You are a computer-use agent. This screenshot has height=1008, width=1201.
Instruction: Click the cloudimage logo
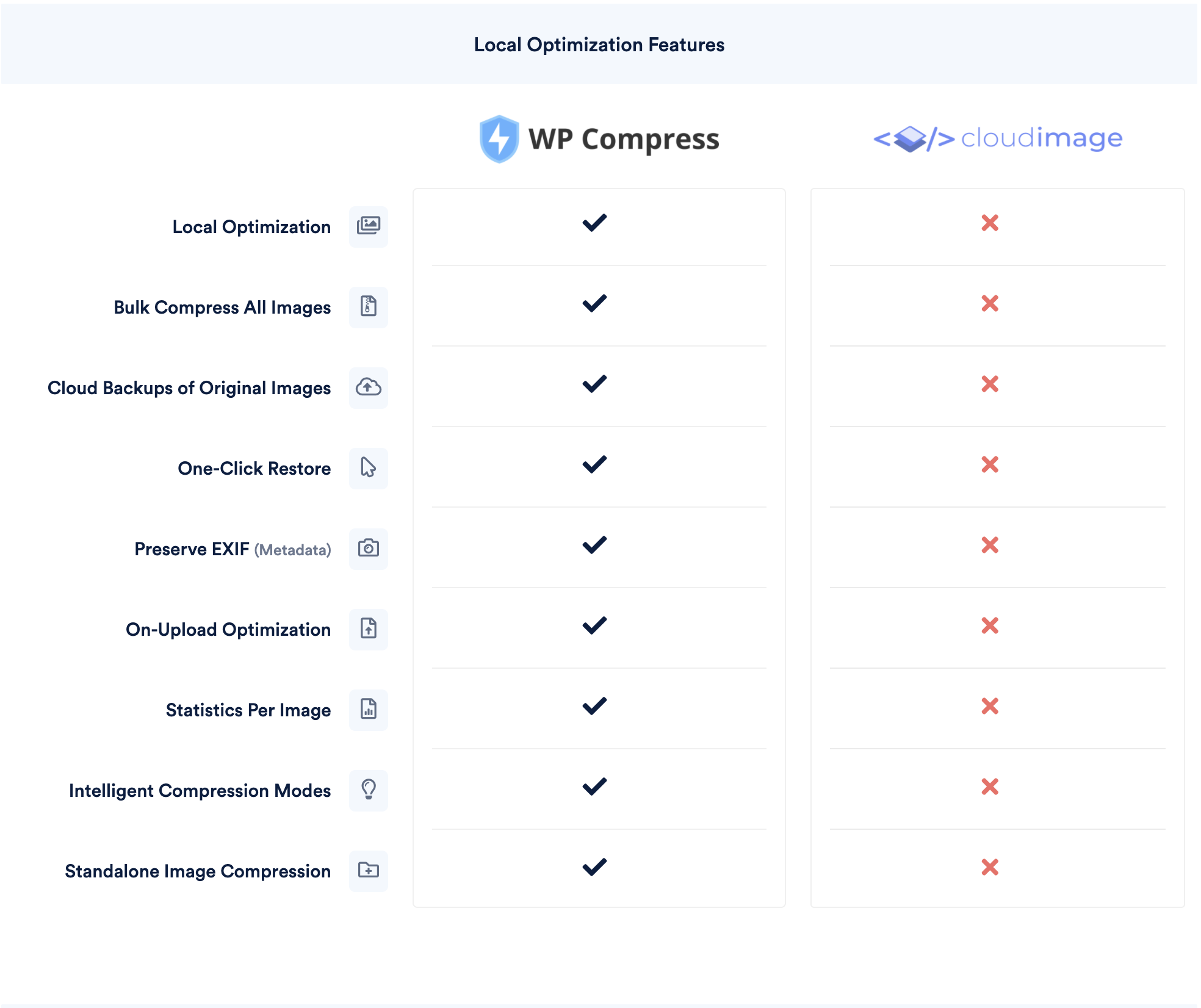(997, 139)
